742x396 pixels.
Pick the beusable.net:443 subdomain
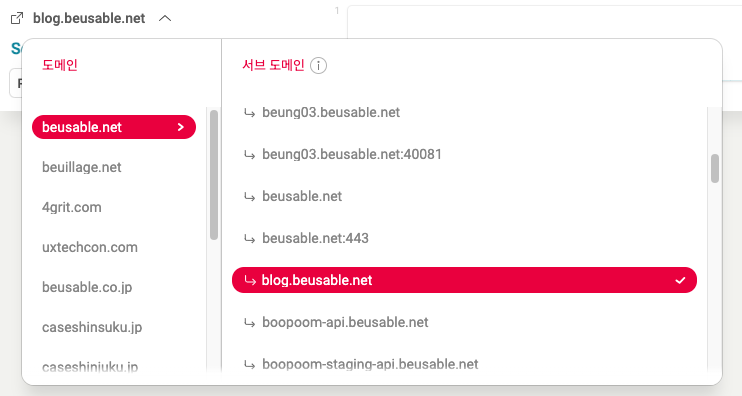464,238
